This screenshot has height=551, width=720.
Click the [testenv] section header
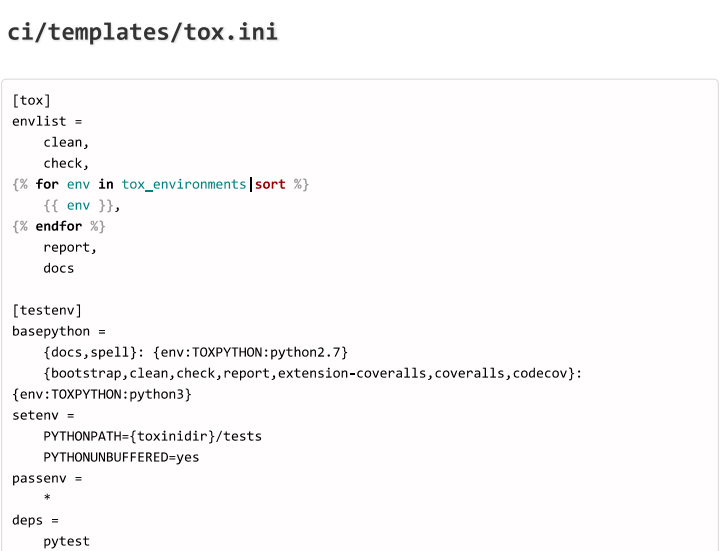pyautogui.click(x=47, y=310)
